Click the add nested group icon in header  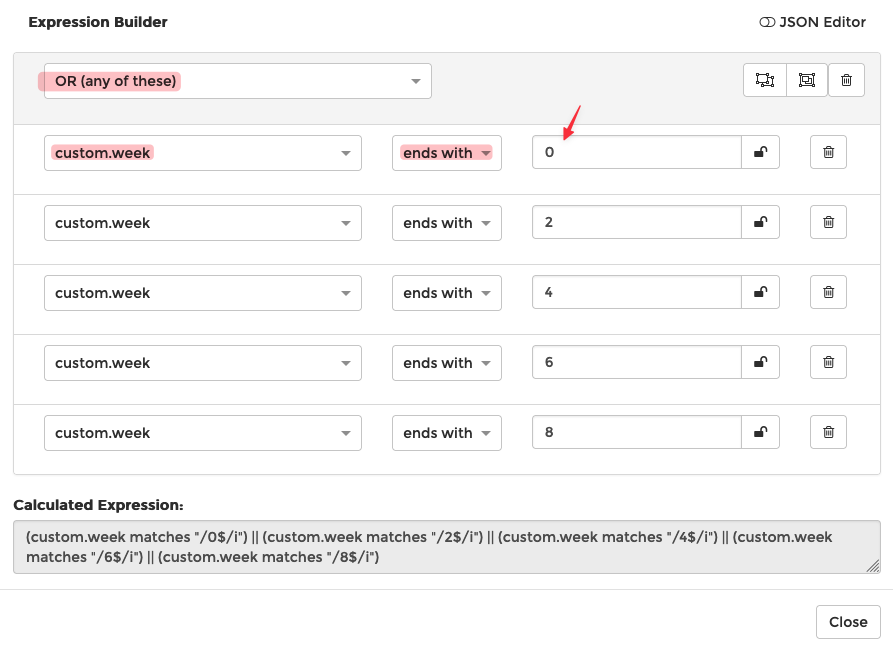806,80
